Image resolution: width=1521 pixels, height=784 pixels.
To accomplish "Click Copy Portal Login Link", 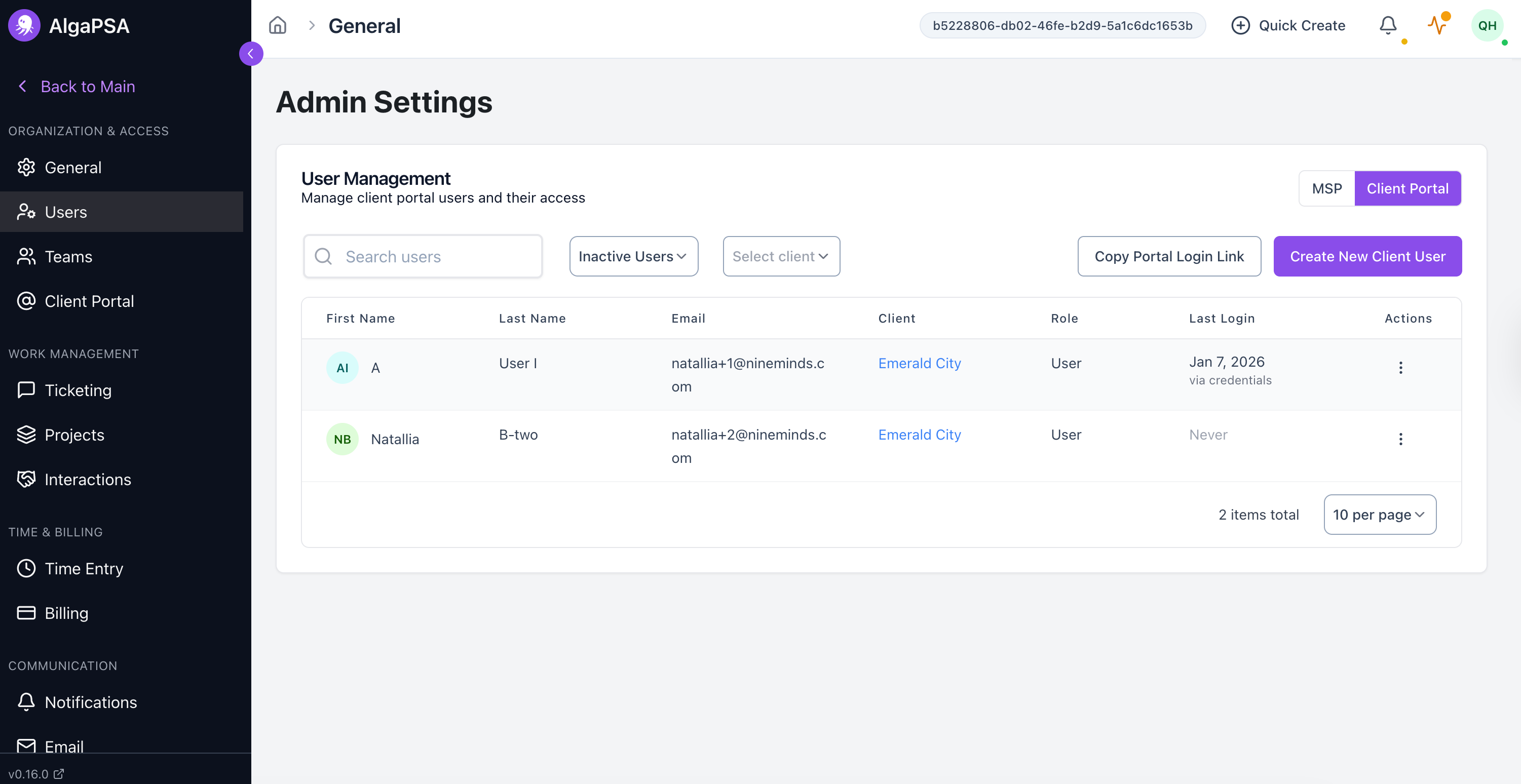I will pyautogui.click(x=1169, y=256).
